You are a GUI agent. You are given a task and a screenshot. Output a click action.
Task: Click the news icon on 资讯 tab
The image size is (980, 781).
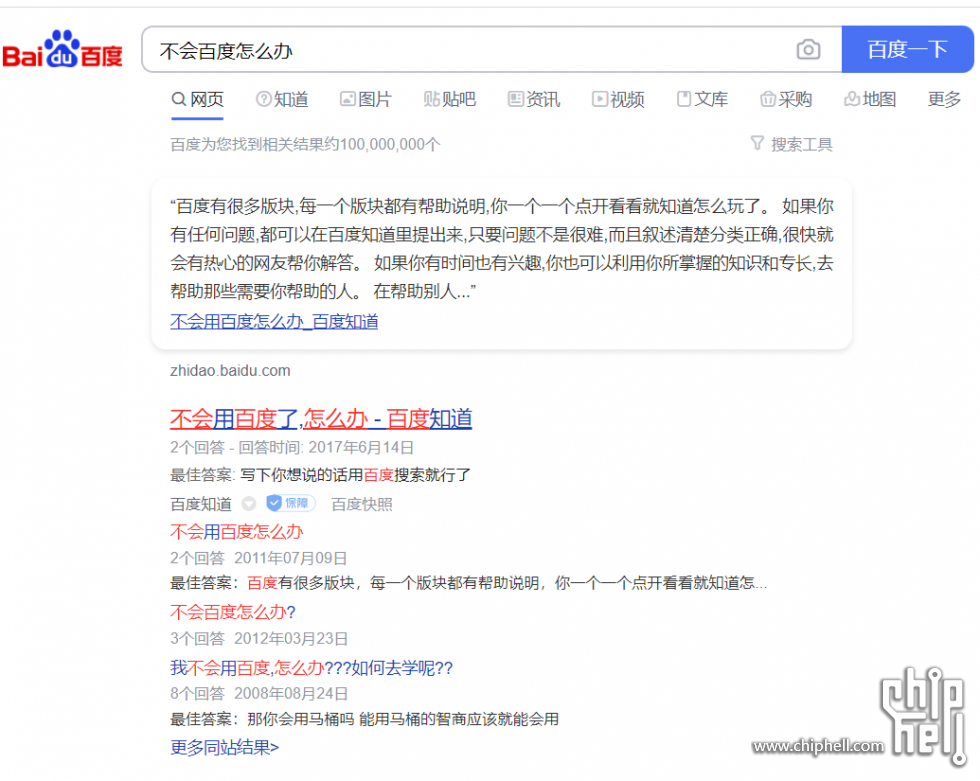pos(516,99)
